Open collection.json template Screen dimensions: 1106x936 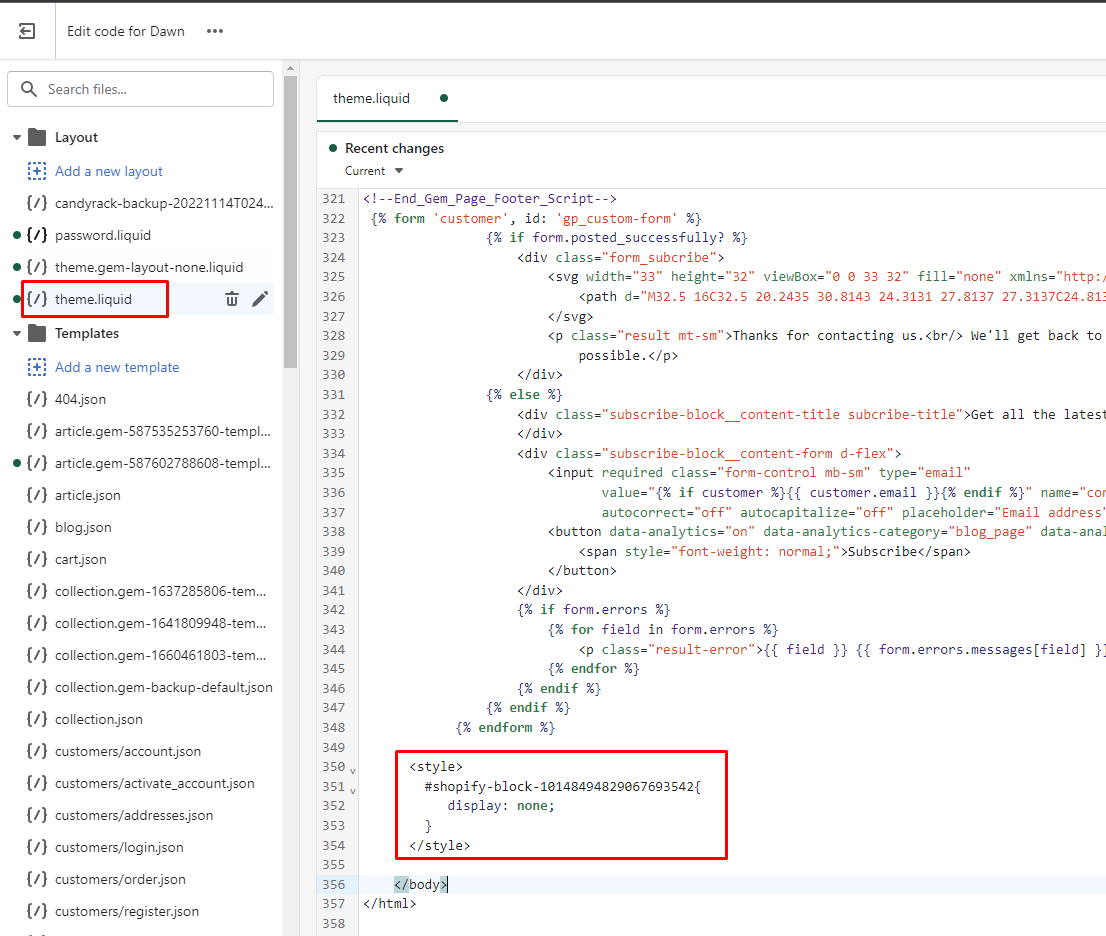[99, 719]
